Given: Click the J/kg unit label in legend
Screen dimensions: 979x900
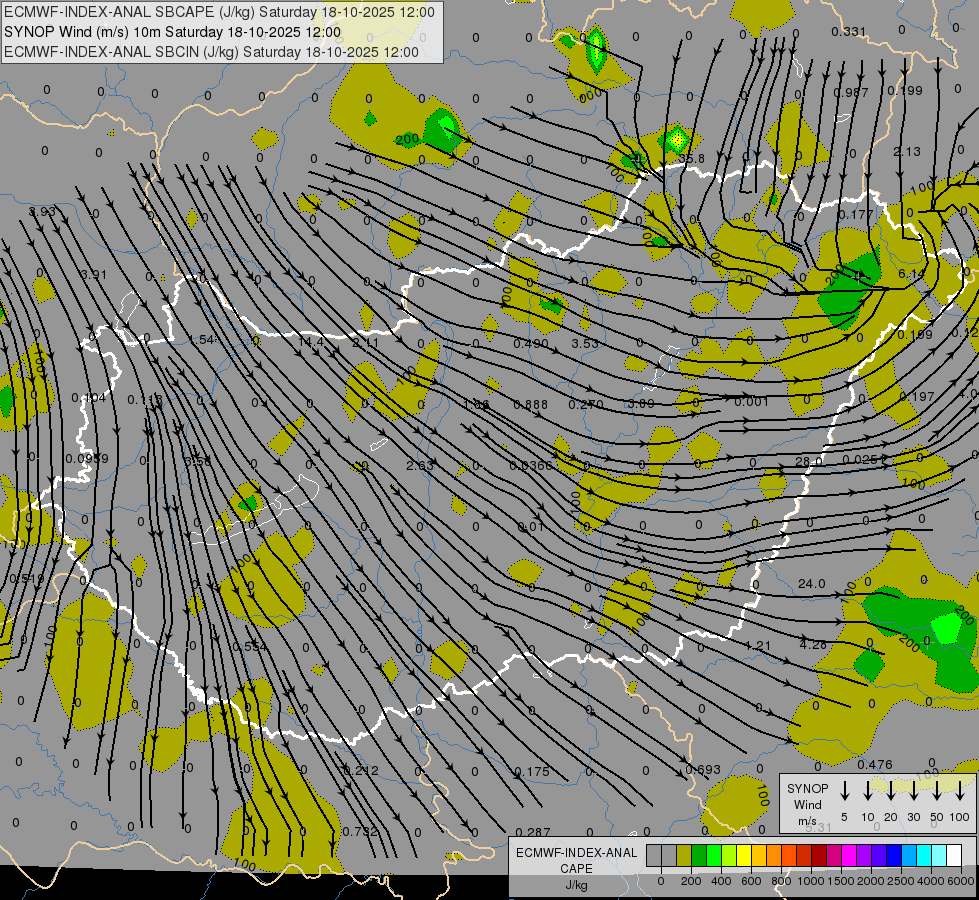Looking at the screenshot, I should (576, 885).
